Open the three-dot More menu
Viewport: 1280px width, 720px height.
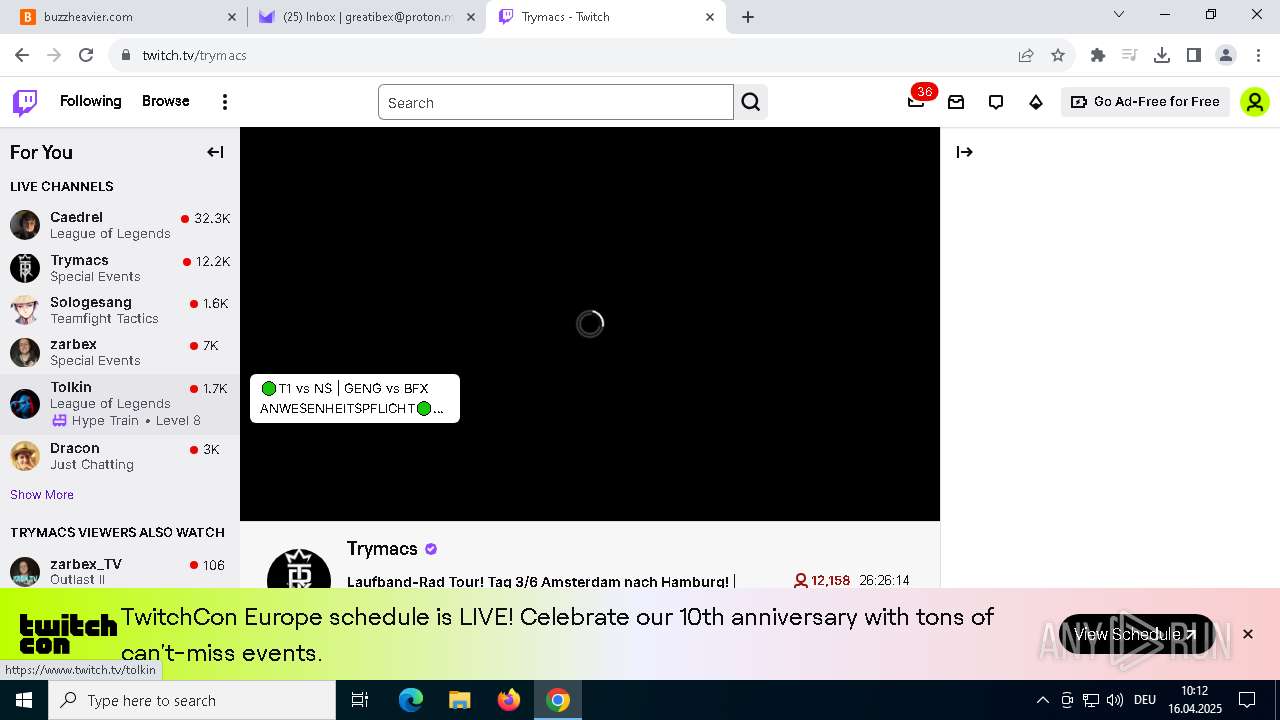coord(225,102)
